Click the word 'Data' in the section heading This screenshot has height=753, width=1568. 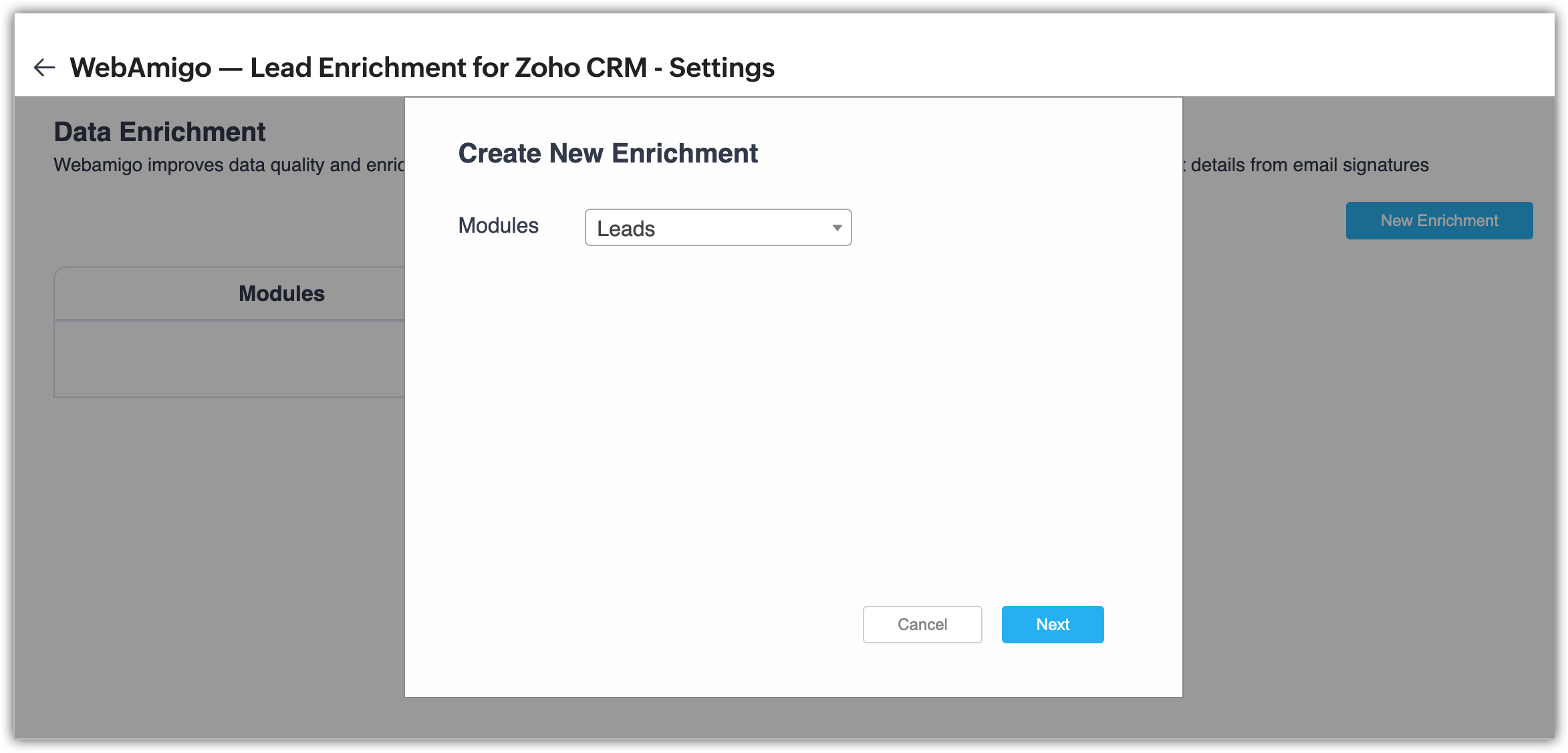82,132
